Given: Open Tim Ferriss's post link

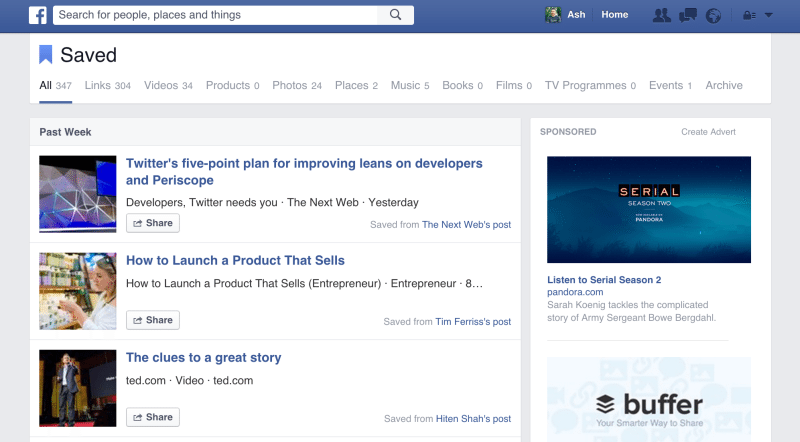Looking at the screenshot, I should (x=473, y=322).
